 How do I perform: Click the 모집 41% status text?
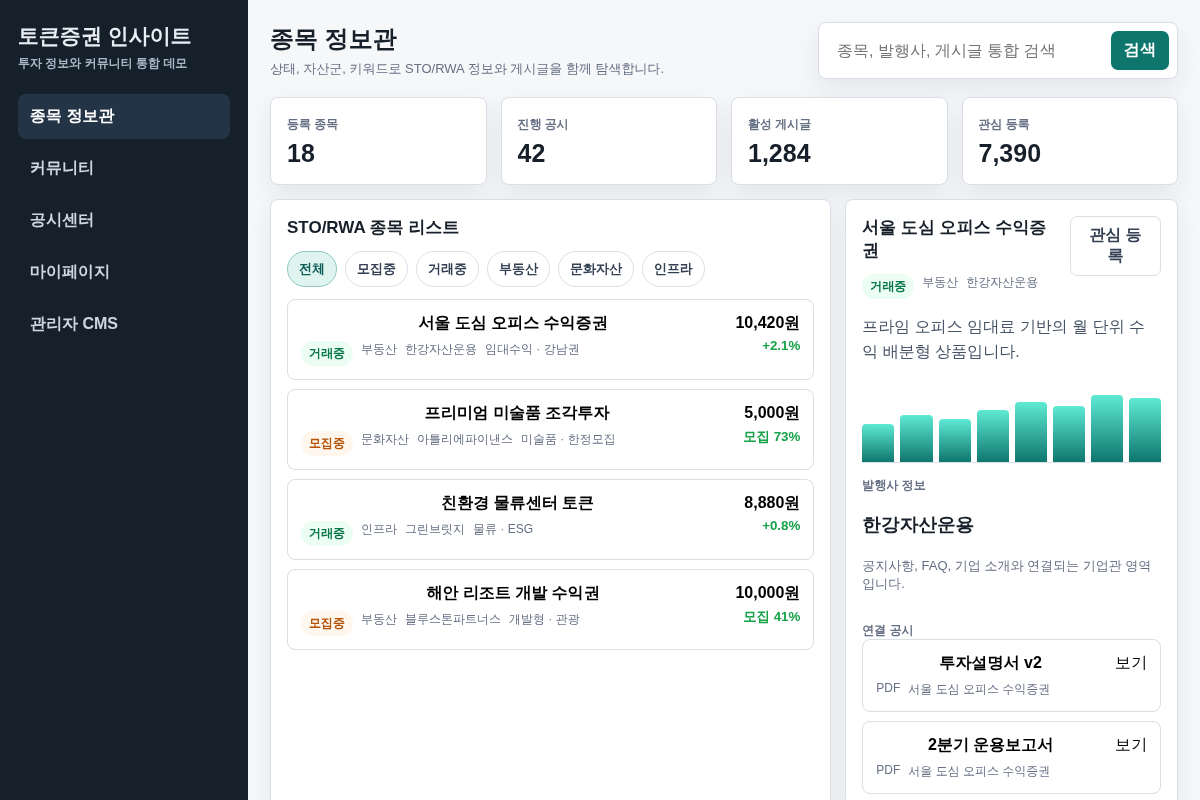tap(771, 617)
